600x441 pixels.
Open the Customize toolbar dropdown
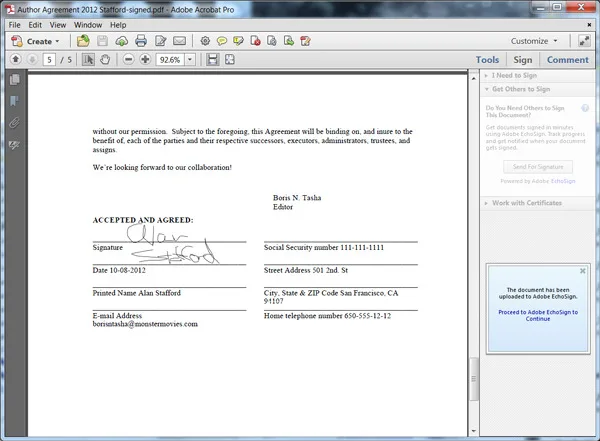534,41
